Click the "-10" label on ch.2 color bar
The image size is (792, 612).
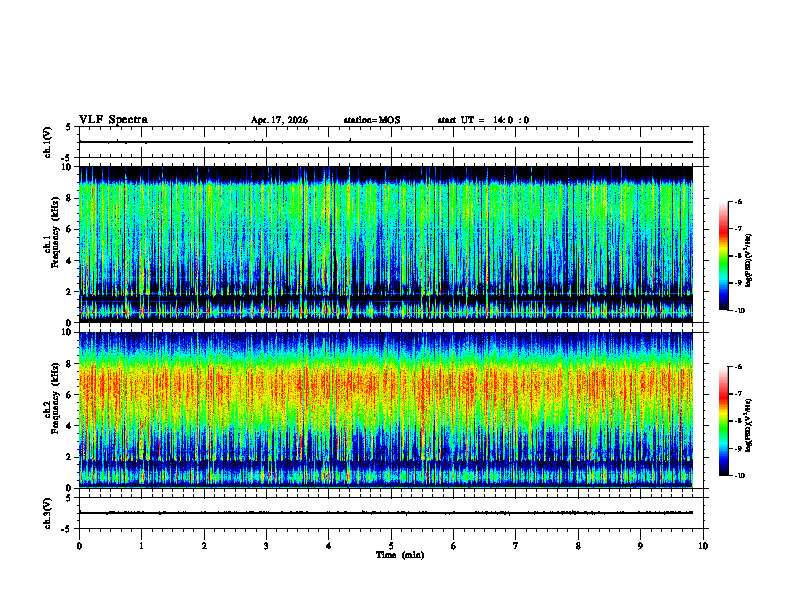[x=739, y=476]
